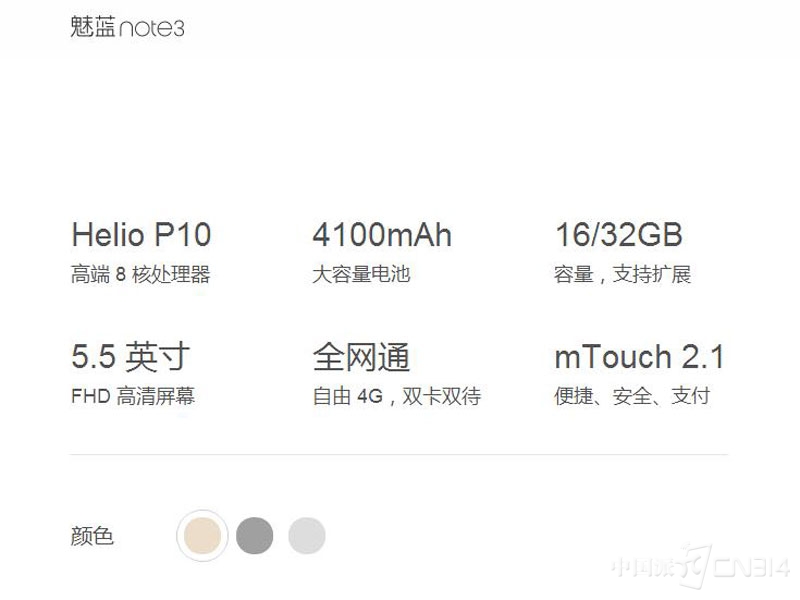Select the silver color swatch

pyautogui.click(x=307, y=535)
